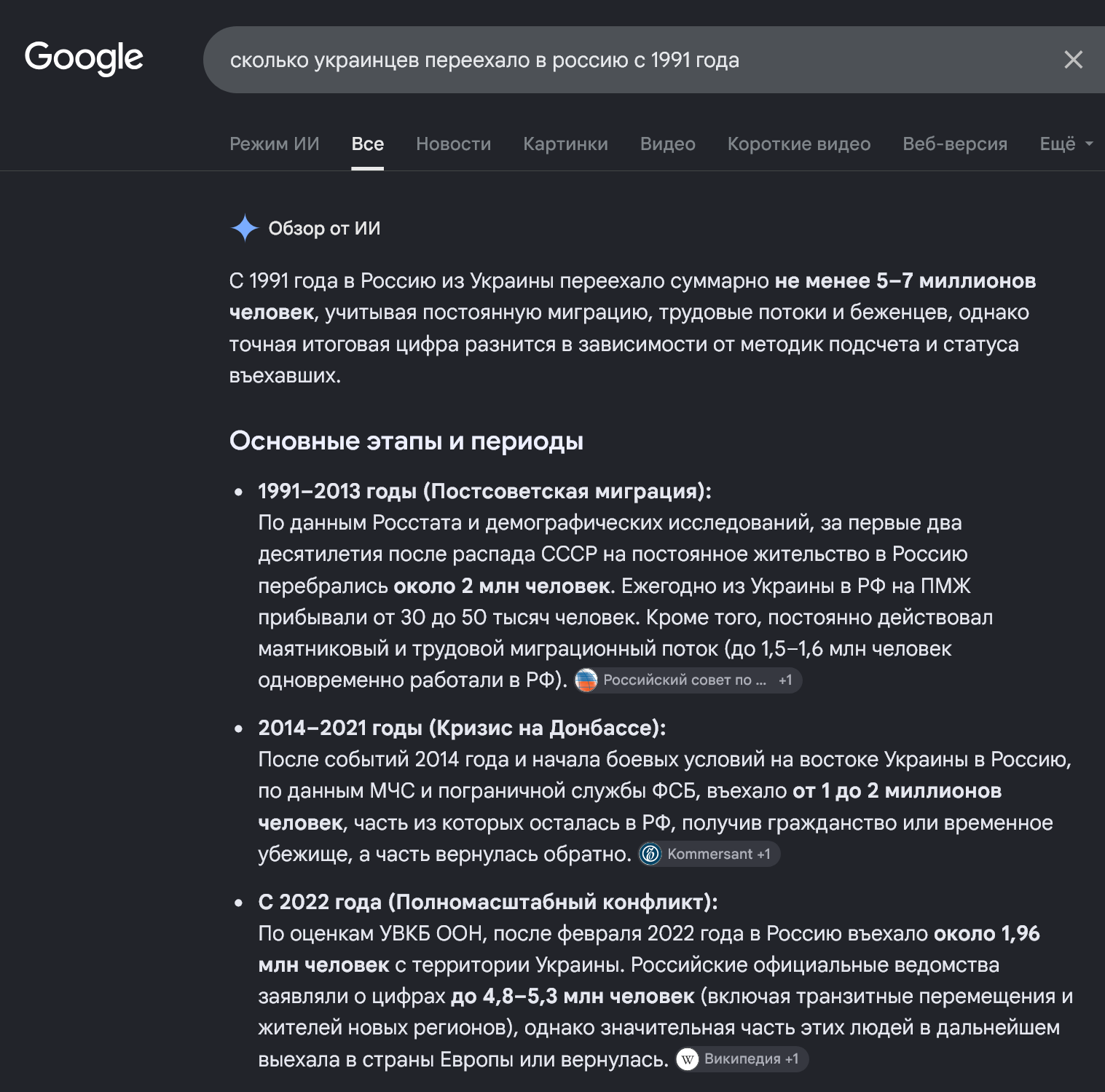This screenshot has height=1092, width=1105.
Task: Expand the +1 sources next to Kommersant
Action: click(763, 854)
